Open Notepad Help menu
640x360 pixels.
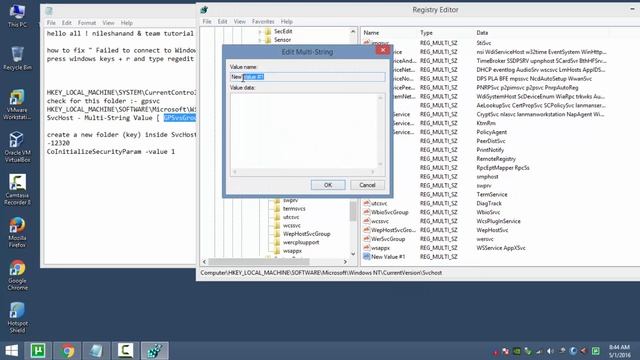click(127, 23)
